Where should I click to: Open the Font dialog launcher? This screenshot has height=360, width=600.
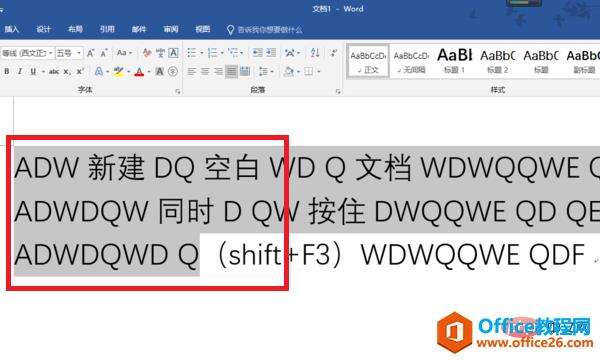point(178,91)
